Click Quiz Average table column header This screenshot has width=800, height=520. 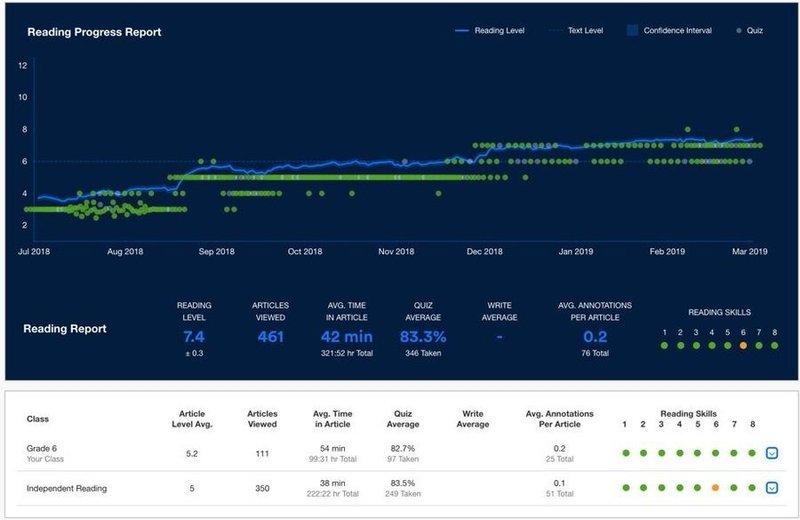tap(403, 419)
